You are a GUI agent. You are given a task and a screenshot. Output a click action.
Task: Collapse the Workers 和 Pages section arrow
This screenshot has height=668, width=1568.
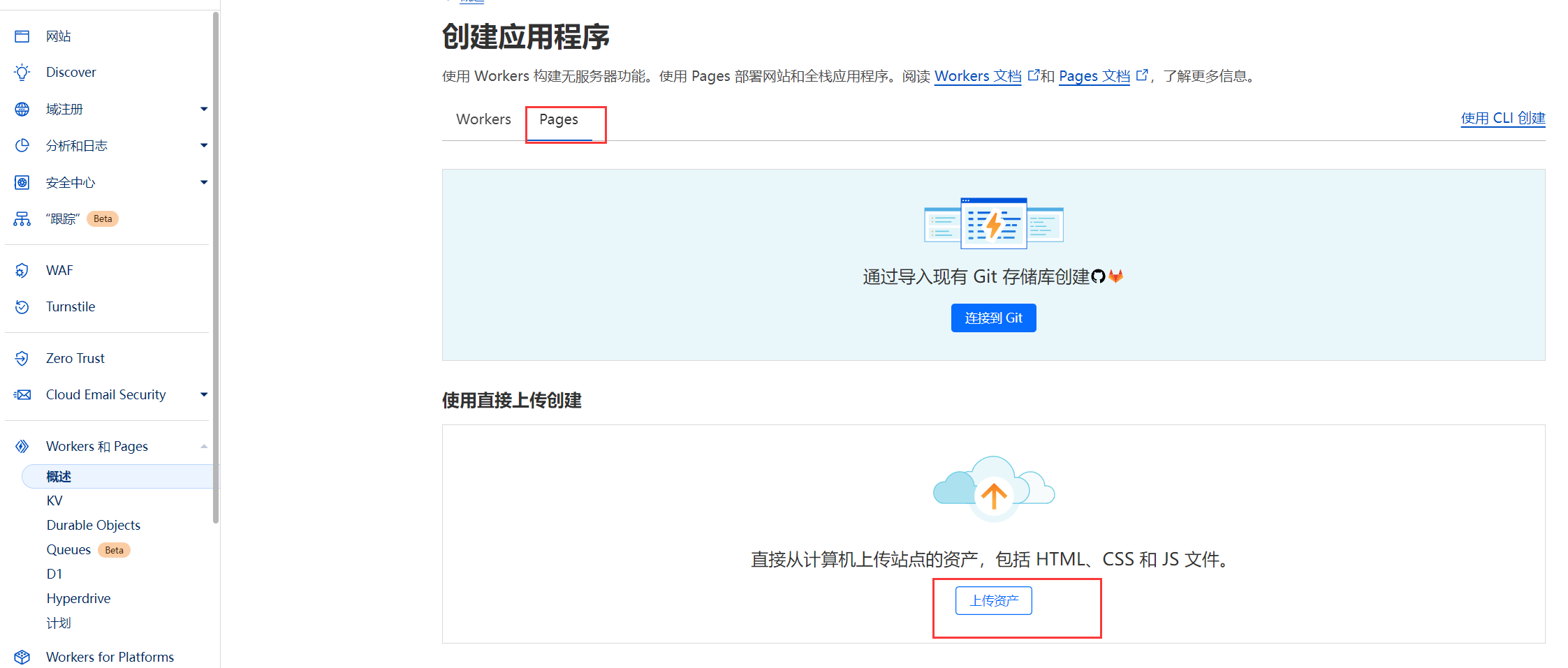(204, 446)
